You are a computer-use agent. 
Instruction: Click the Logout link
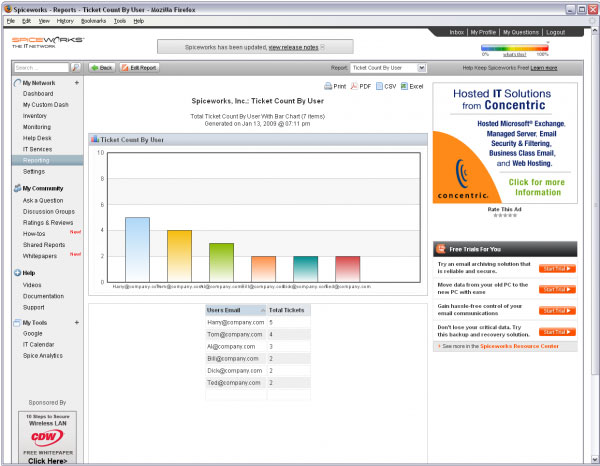pyautogui.click(x=555, y=32)
